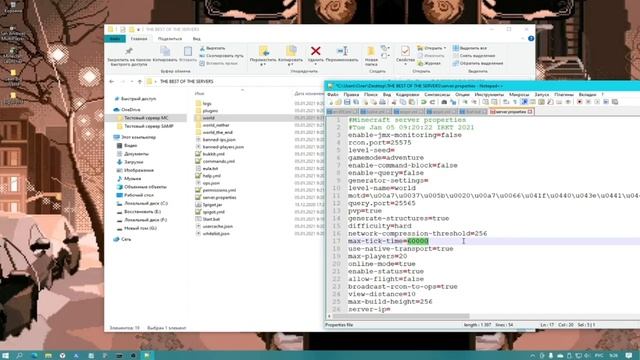
Task: Open Локальный диск (C:) in Explorer sidebar
Action: (146, 203)
